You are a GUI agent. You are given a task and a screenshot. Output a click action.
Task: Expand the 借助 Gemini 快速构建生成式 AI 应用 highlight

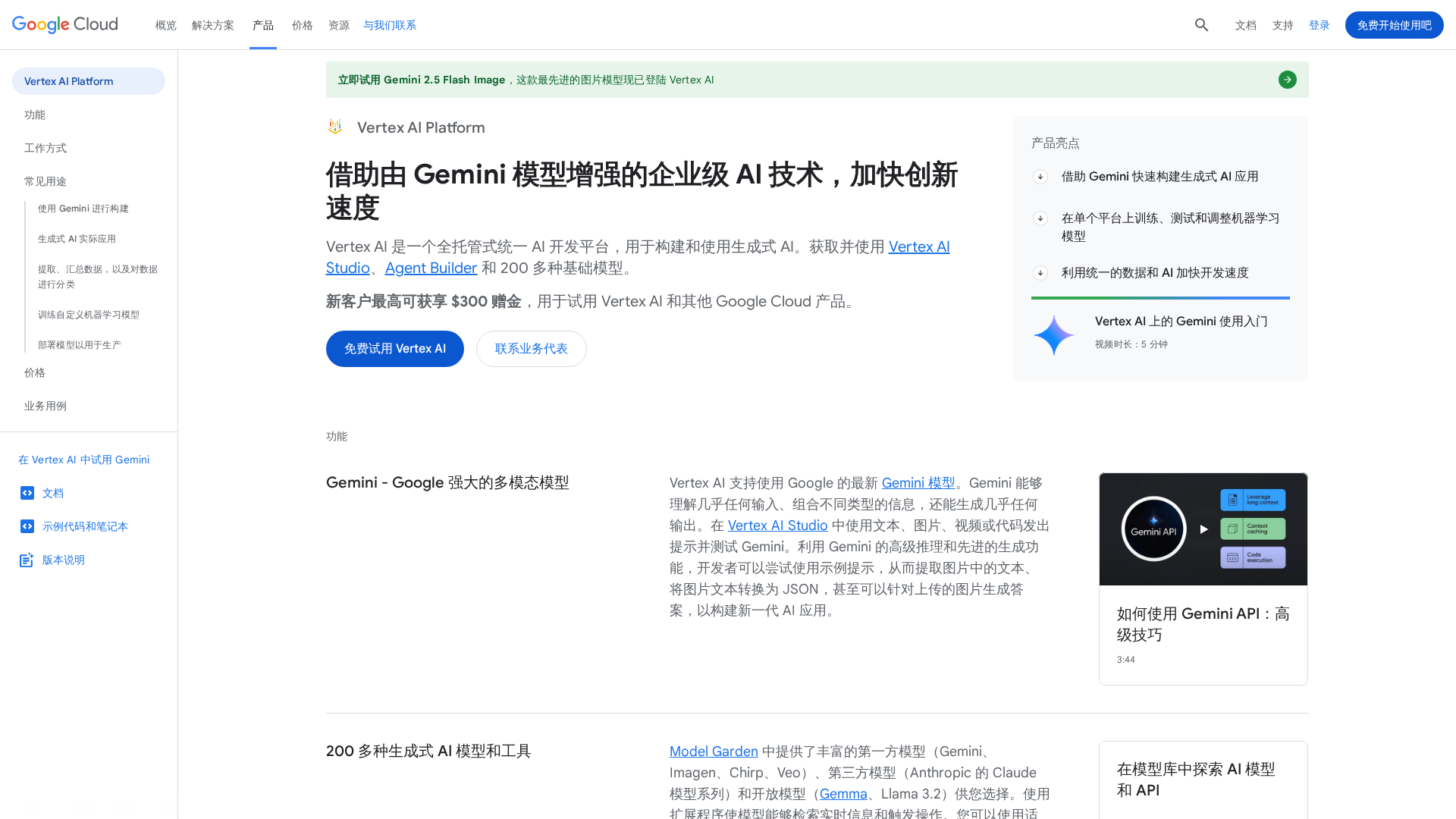[1040, 177]
